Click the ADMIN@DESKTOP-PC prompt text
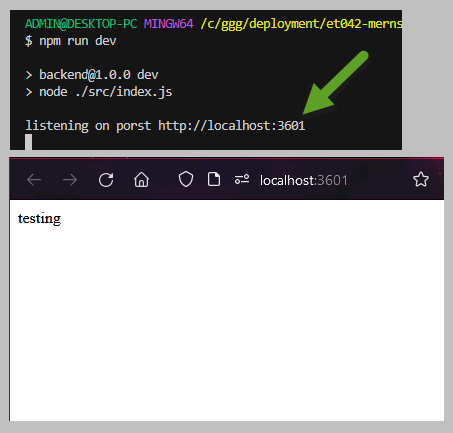This screenshot has width=453, height=433. point(81,24)
